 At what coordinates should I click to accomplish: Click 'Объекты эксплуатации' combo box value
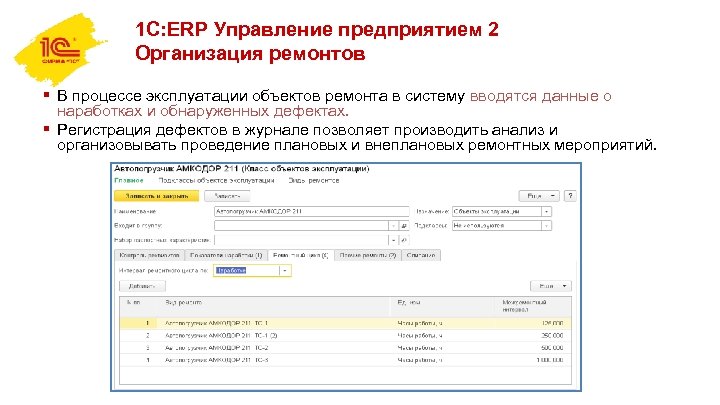point(496,211)
